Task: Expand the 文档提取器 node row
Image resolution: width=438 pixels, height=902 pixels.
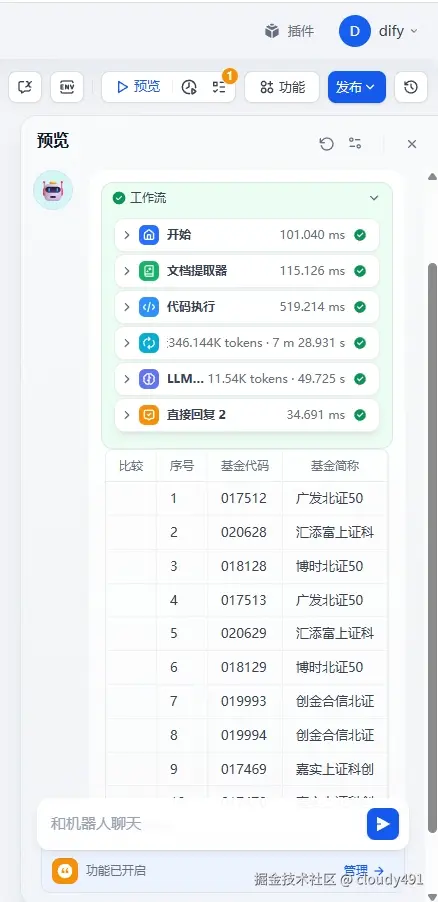Action: click(247, 271)
